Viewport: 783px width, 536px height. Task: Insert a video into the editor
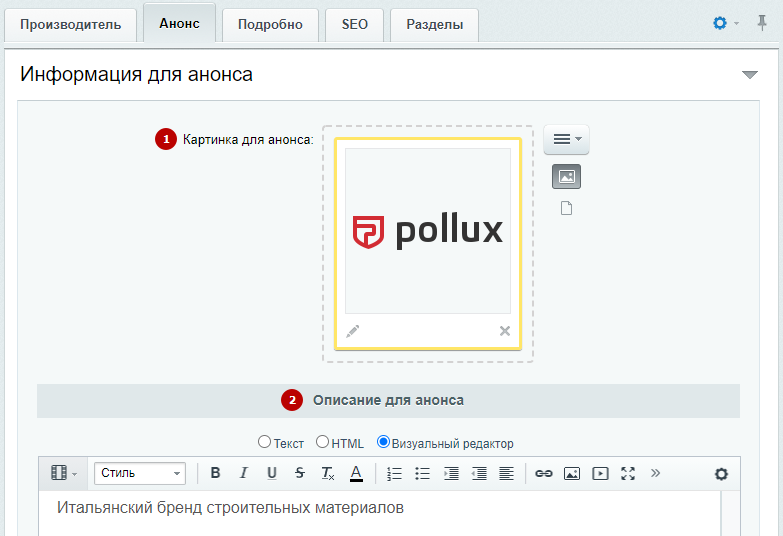[600, 473]
